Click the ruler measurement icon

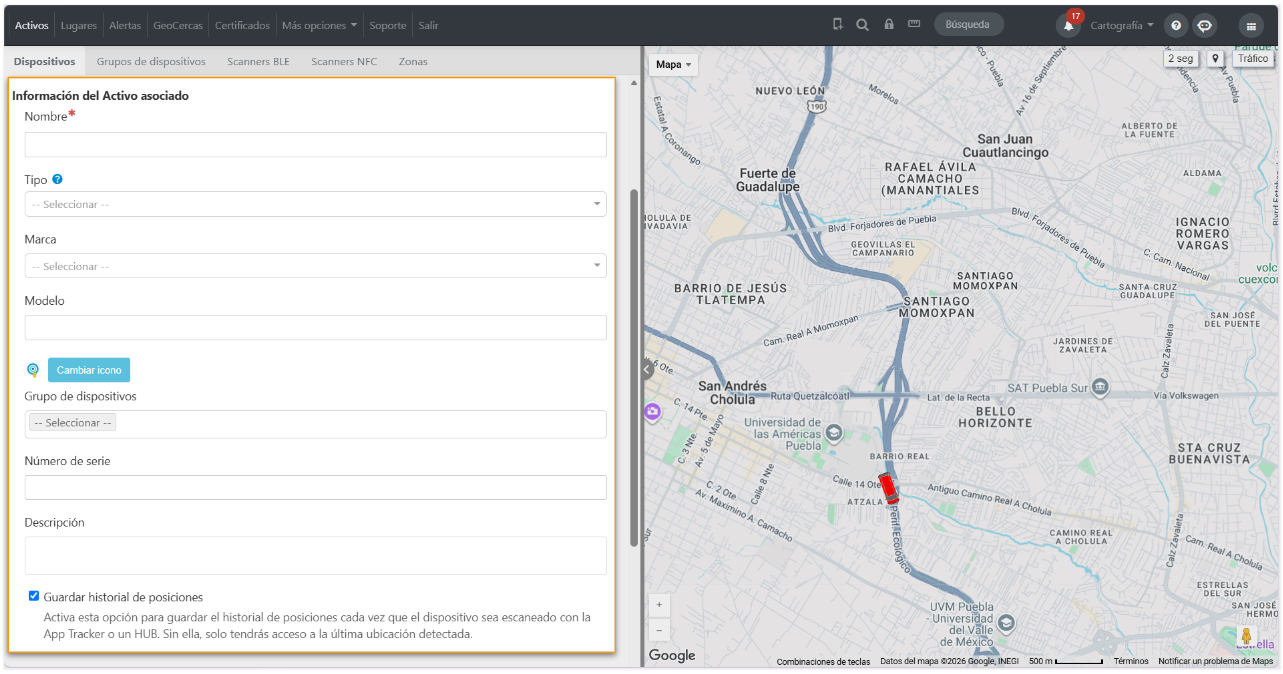click(x=914, y=24)
